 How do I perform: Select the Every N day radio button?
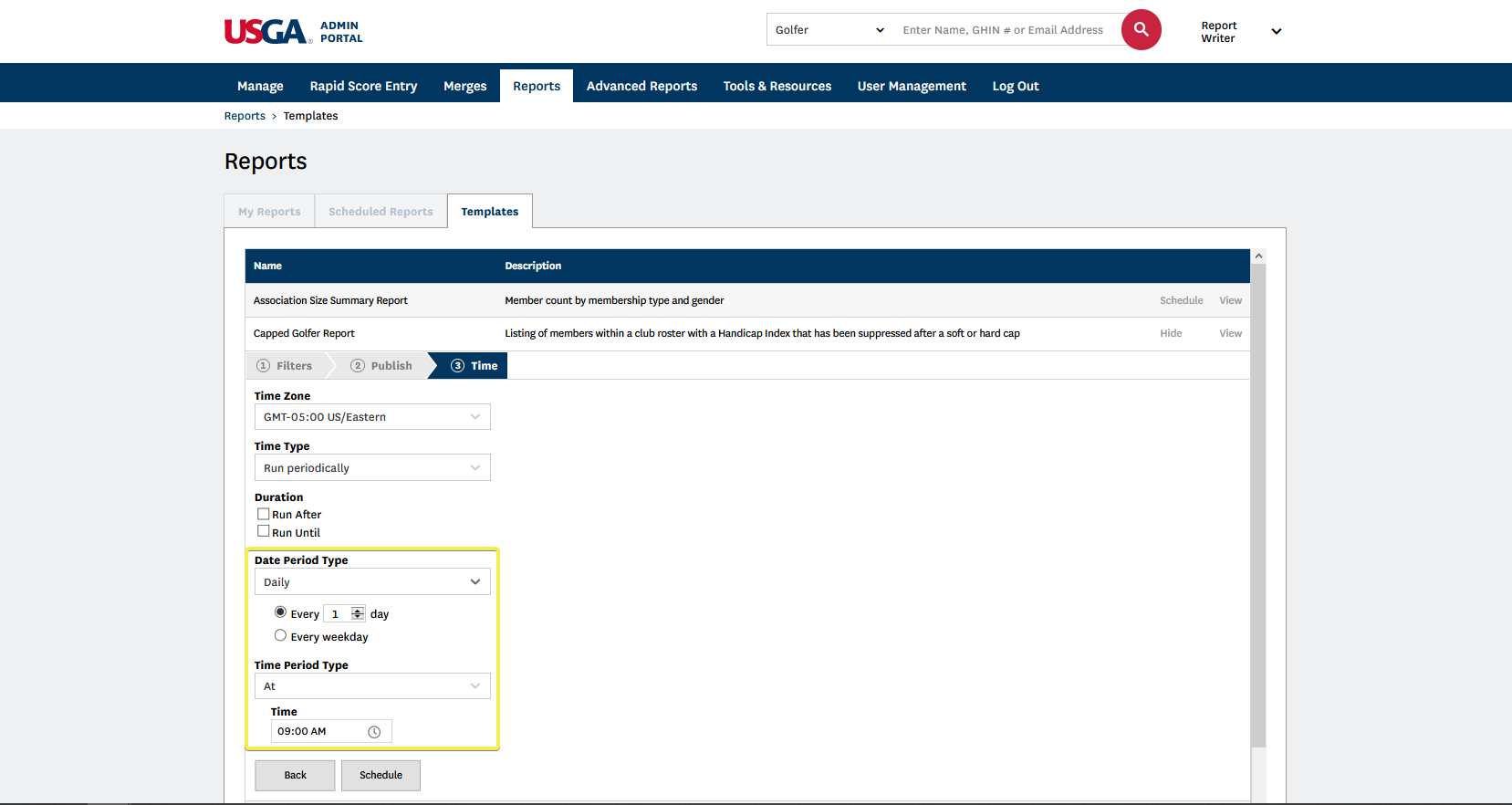tap(280, 612)
